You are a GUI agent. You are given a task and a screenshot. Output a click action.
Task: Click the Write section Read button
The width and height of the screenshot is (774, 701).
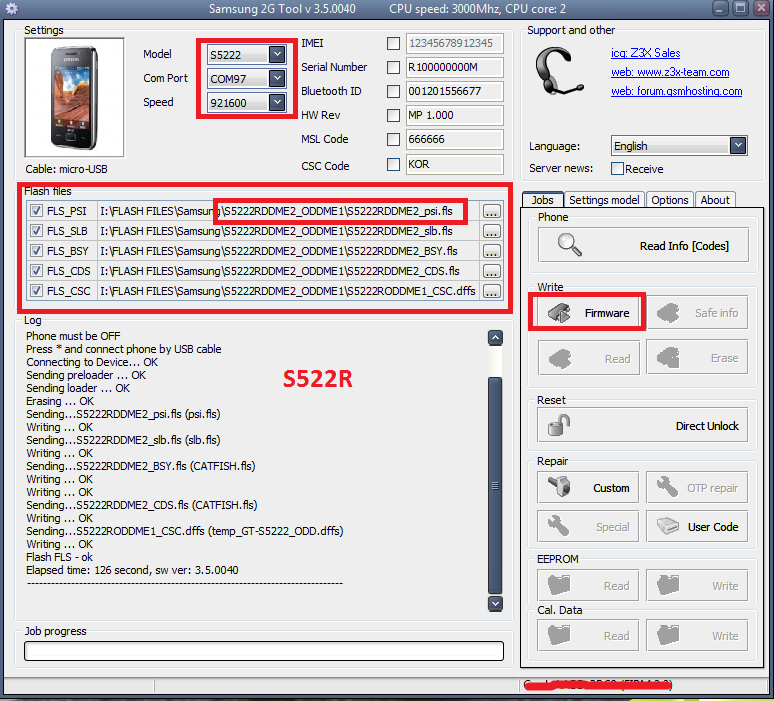[x=588, y=358]
